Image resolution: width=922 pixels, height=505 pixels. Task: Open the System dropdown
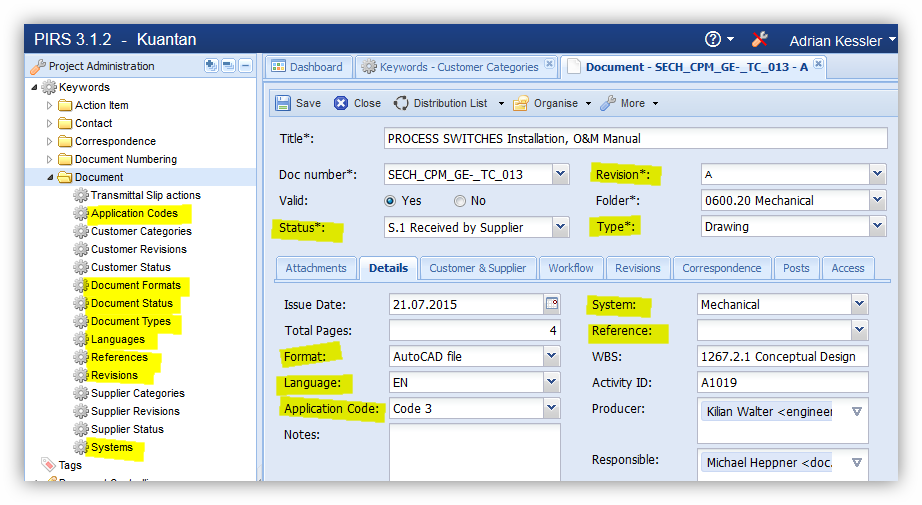(x=860, y=304)
